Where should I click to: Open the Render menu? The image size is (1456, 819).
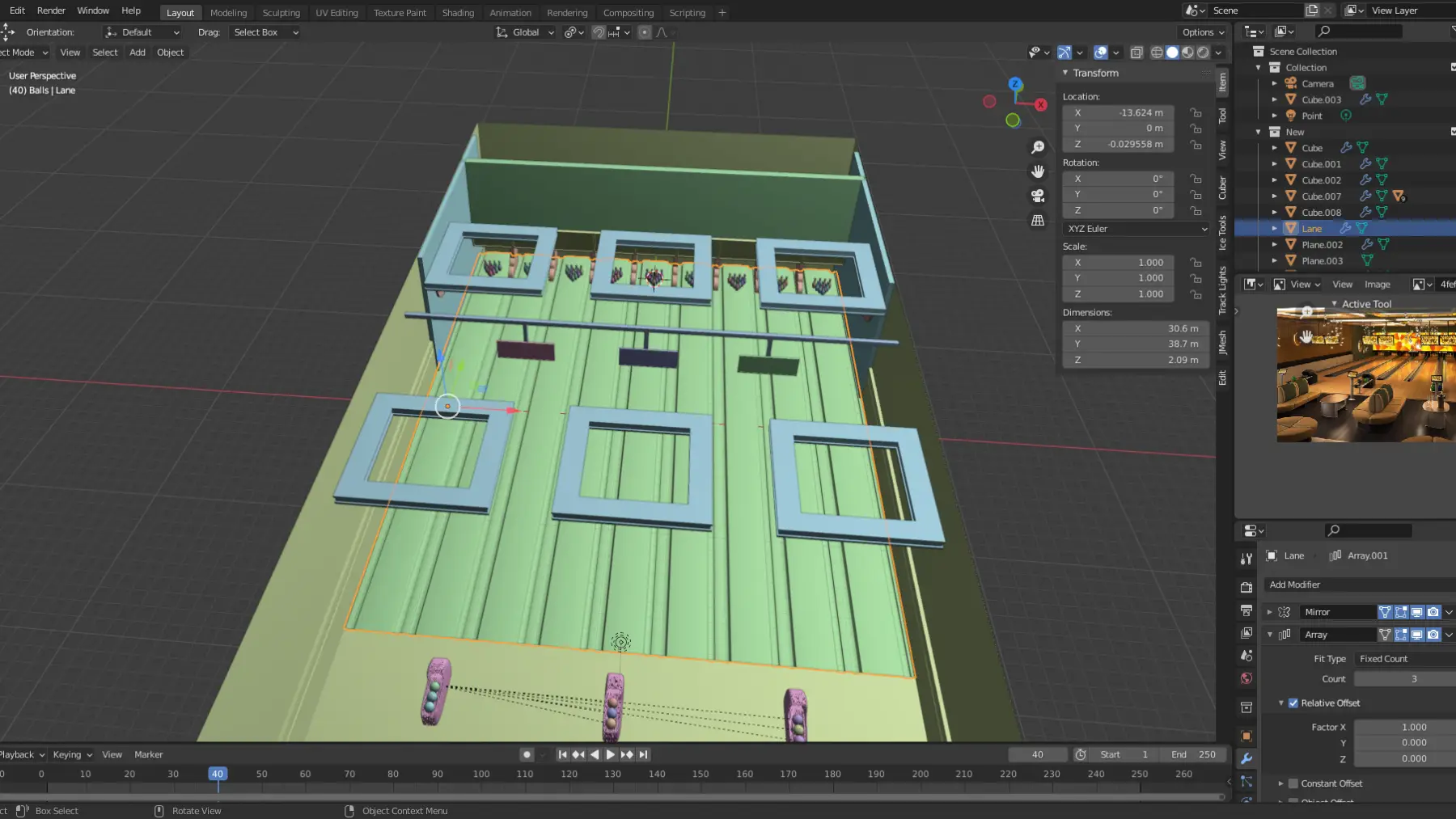tap(51, 11)
